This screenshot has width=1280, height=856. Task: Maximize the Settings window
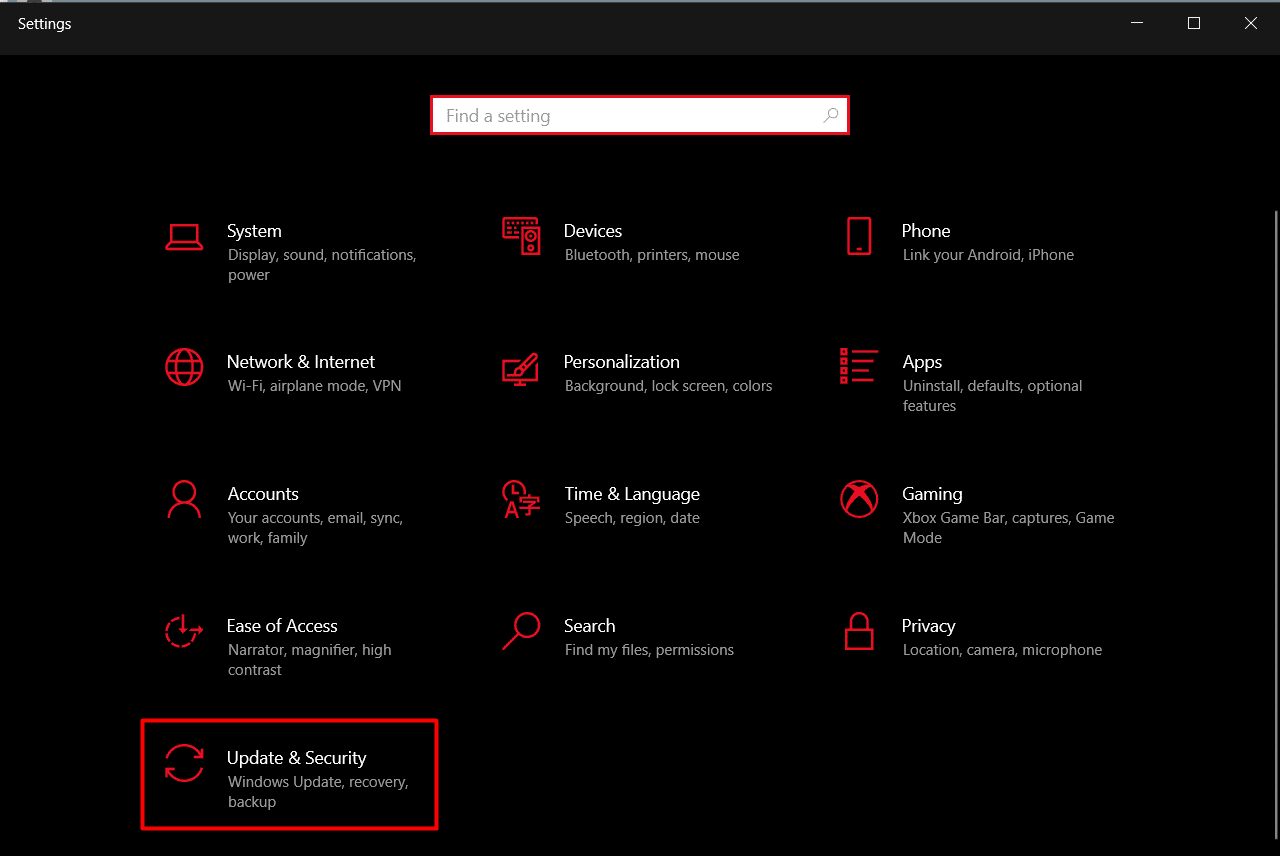click(x=1194, y=23)
